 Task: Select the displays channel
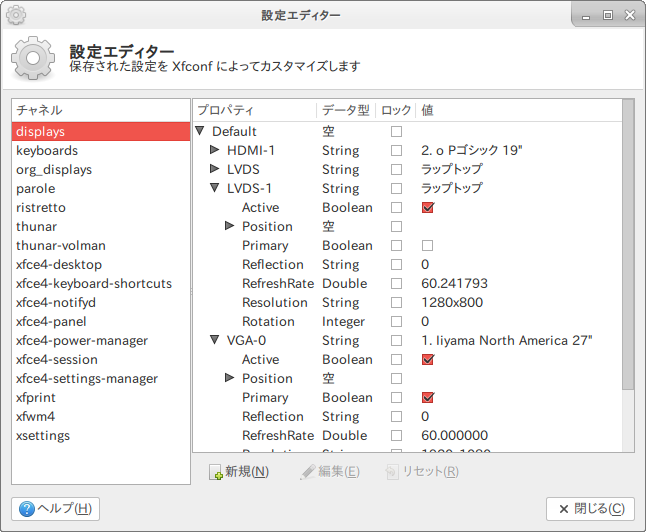click(101, 131)
